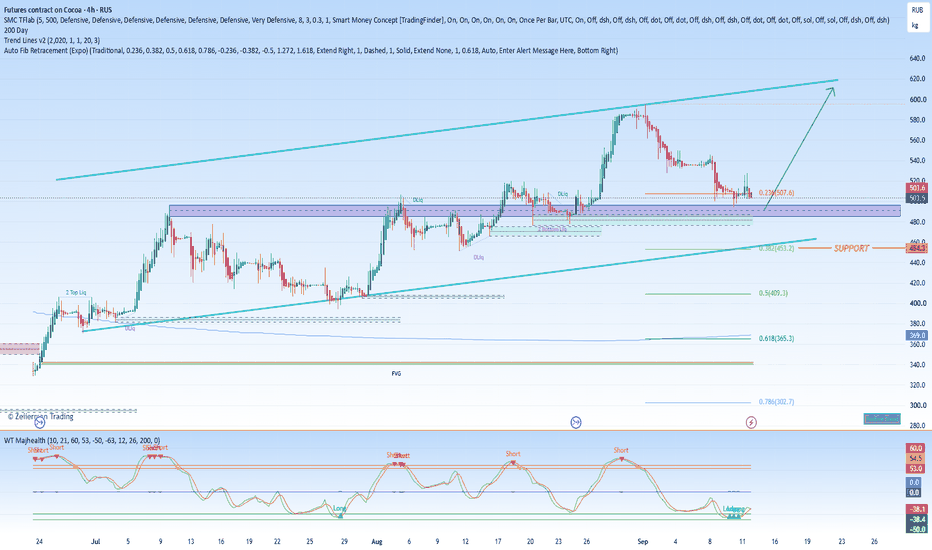The height and width of the screenshot is (550, 932).
Task: Click the Long signal marker in oscillator
Action: coord(340,509)
